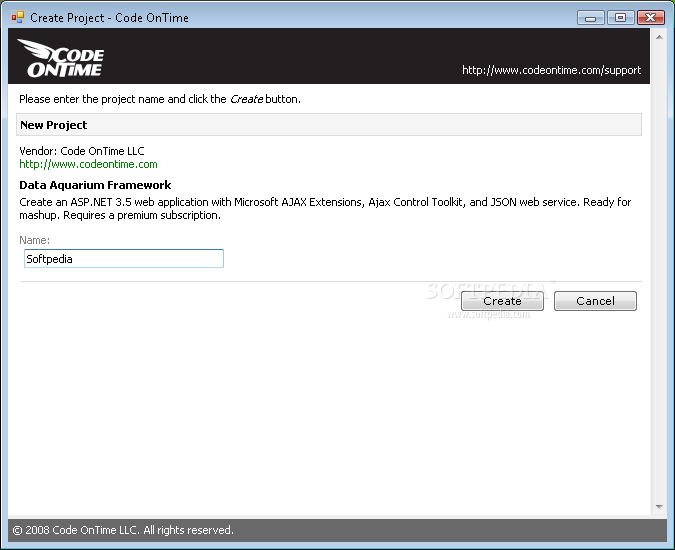Screen dimensions: 675x550
Task: Click the Vendor: Code OnTime LLC text
Action: click(x=82, y=151)
